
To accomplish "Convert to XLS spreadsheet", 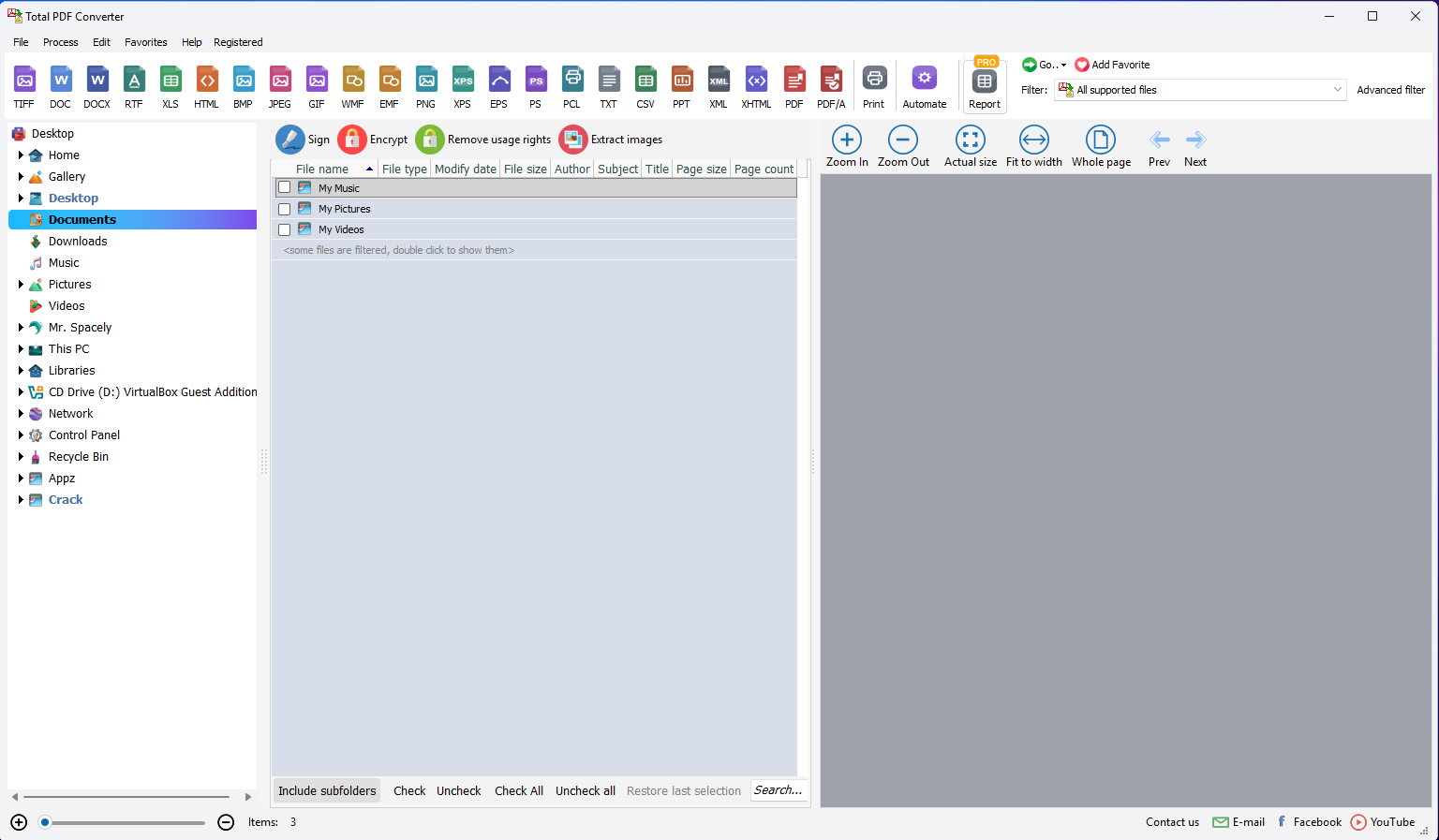I will (171, 88).
